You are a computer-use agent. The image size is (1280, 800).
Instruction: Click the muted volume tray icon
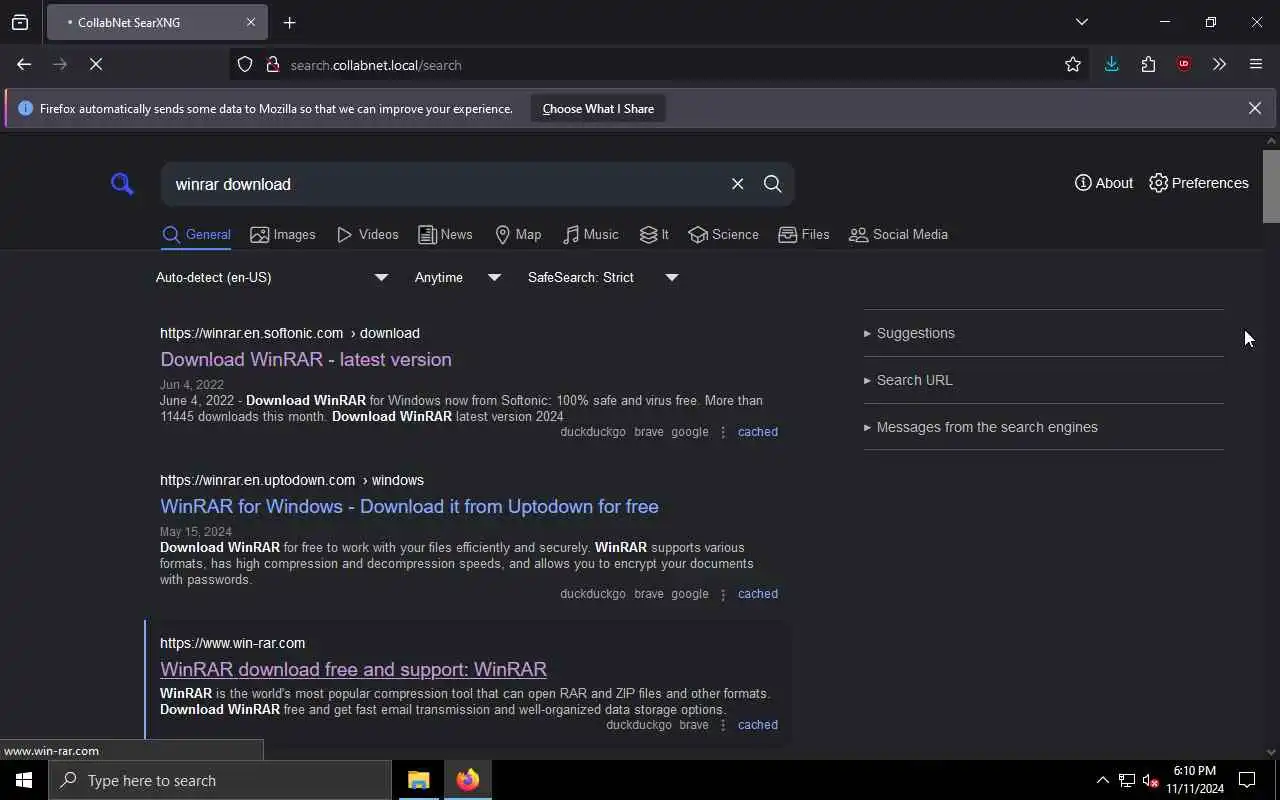(1151, 780)
